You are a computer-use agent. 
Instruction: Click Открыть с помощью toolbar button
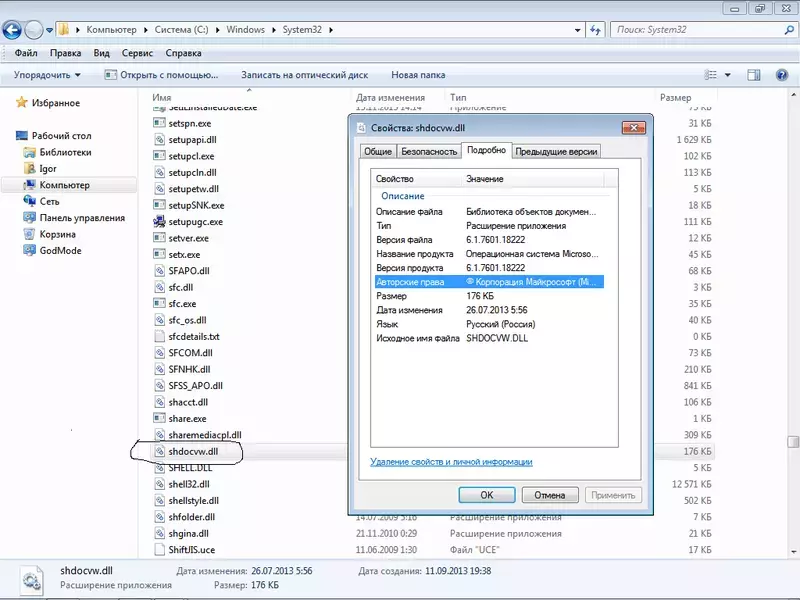click(x=161, y=75)
